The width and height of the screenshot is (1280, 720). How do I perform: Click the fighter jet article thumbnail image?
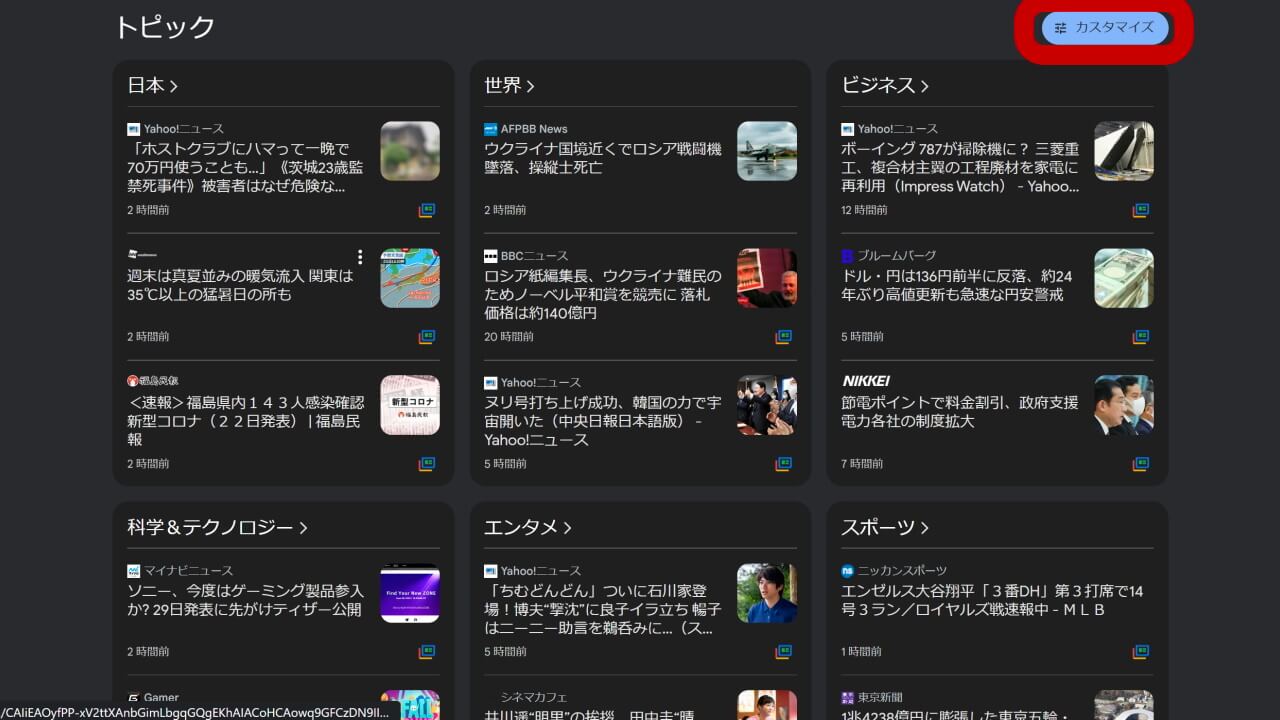pos(766,151)
